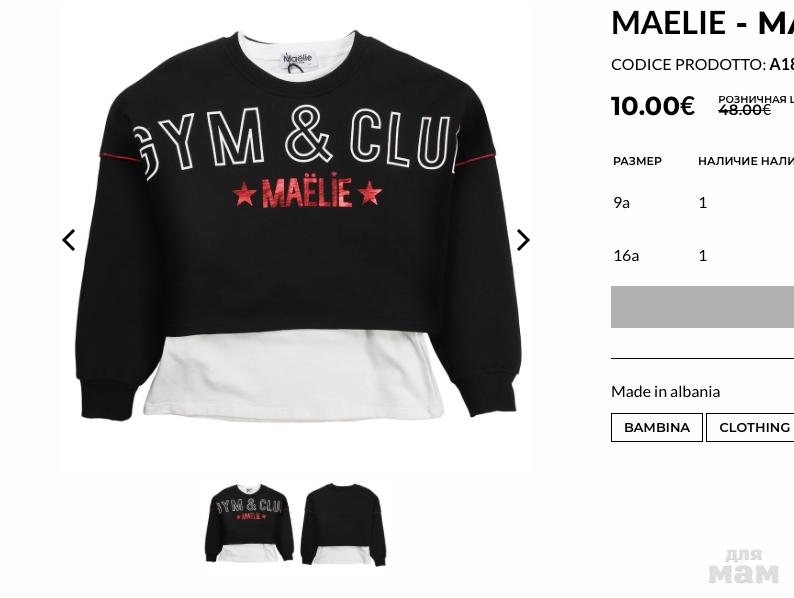Select back view sweatshirt thumbnail

point(343,524)
